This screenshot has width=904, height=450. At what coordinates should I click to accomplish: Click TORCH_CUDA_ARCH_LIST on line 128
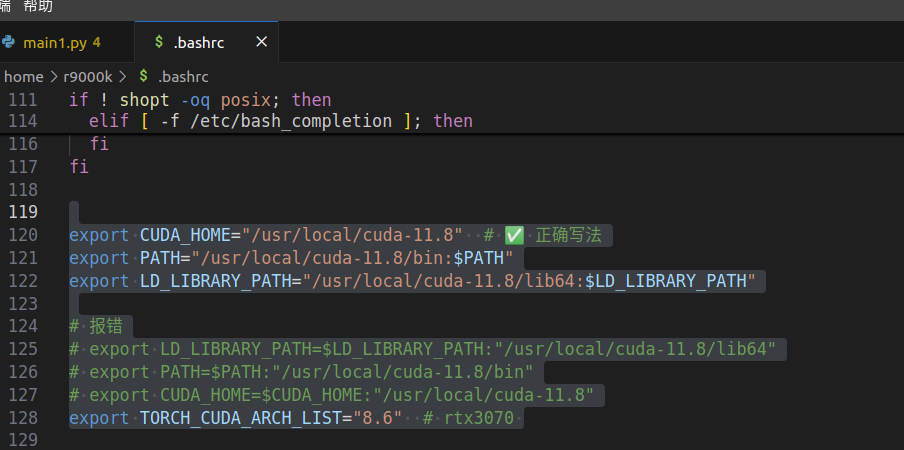242,418
